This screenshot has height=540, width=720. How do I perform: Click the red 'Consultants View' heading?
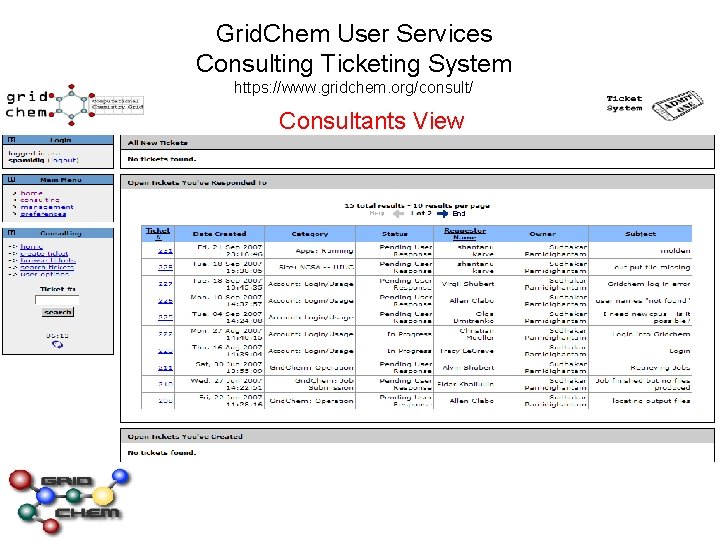(371, 121)
